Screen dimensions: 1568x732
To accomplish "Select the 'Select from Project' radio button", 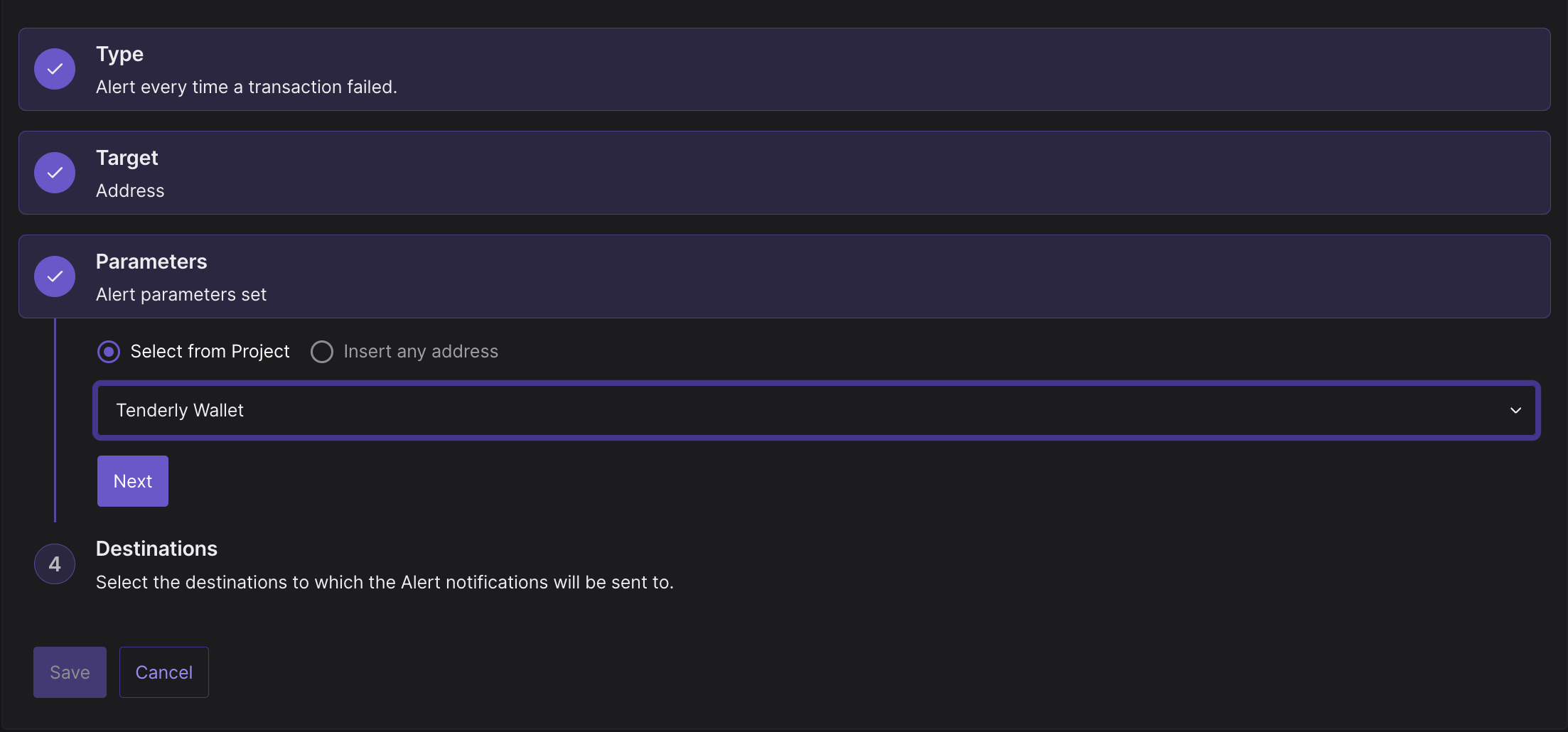I will point(109,352).
